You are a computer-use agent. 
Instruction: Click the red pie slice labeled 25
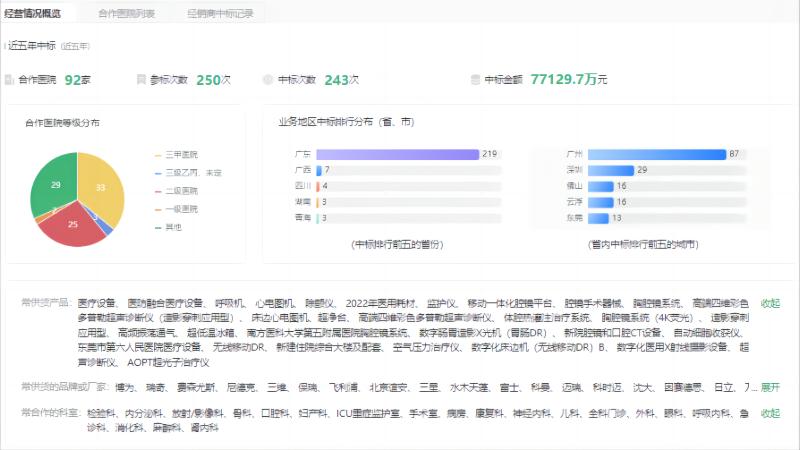tap(72, 224)
